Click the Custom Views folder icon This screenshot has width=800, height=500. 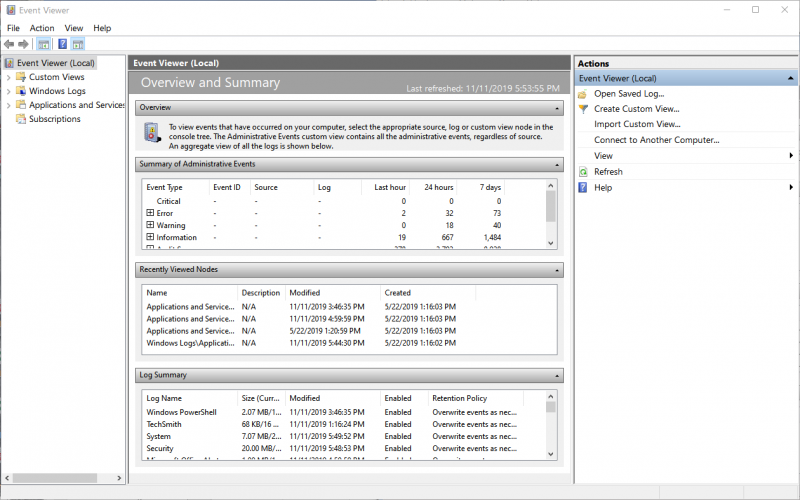tap(20, 77)
